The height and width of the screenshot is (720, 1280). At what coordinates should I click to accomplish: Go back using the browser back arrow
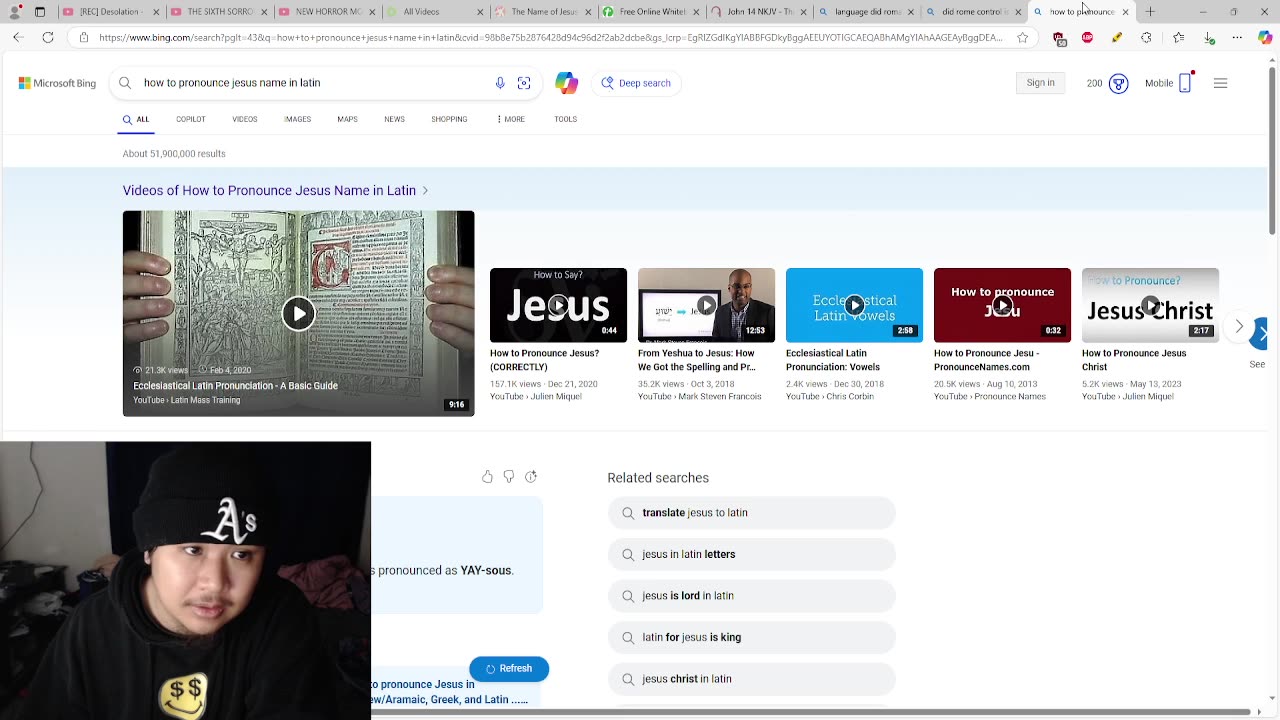[x=18, y=37]
